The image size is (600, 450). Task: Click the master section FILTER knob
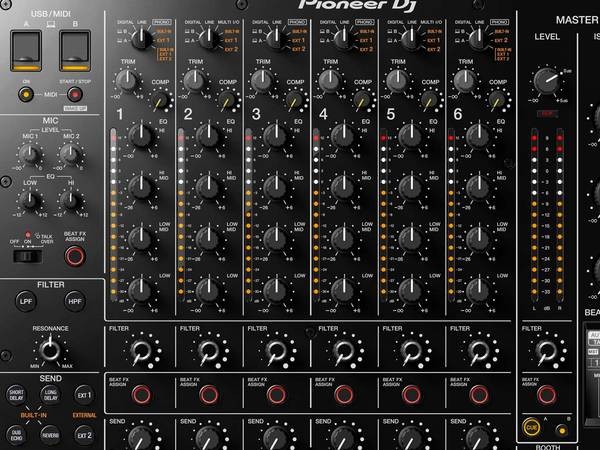point(546,350)
